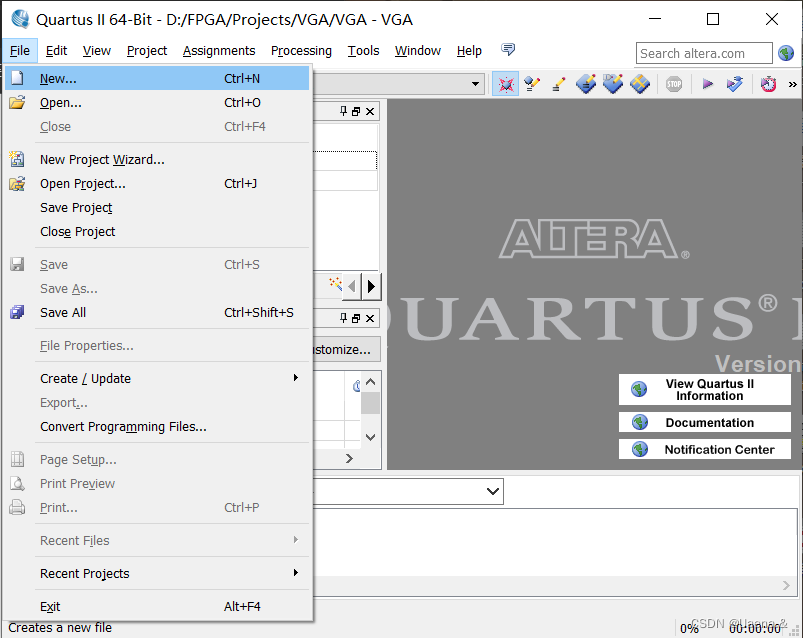803x638 pixels.
Task: Click the Page Setup... menu entry
Action: [x=157, y=459]
